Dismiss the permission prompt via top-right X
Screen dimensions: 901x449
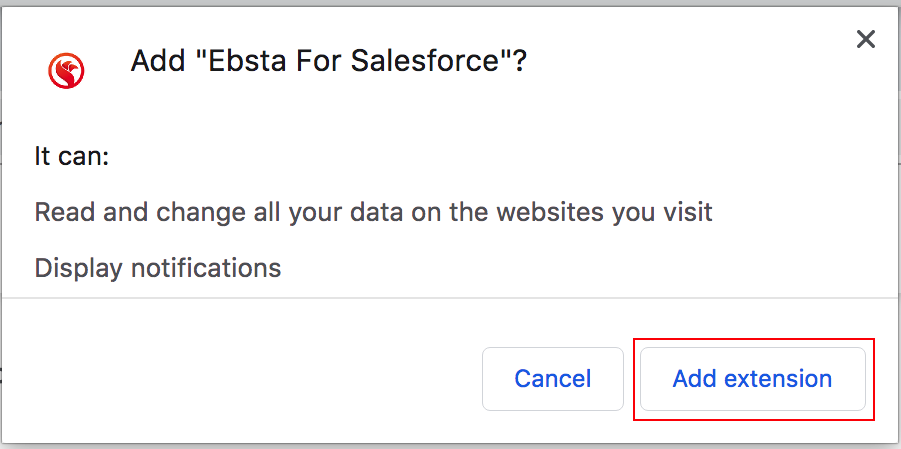pyautogui.click(x=866, y=39)
